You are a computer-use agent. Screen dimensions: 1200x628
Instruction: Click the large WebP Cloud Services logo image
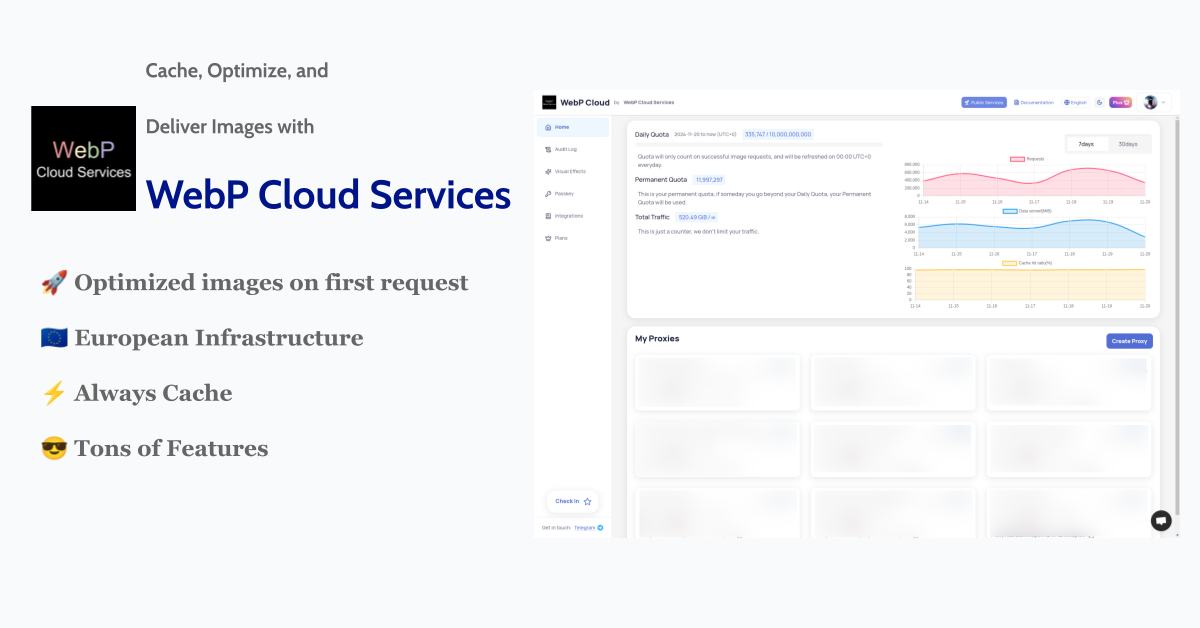coord(83,158)
